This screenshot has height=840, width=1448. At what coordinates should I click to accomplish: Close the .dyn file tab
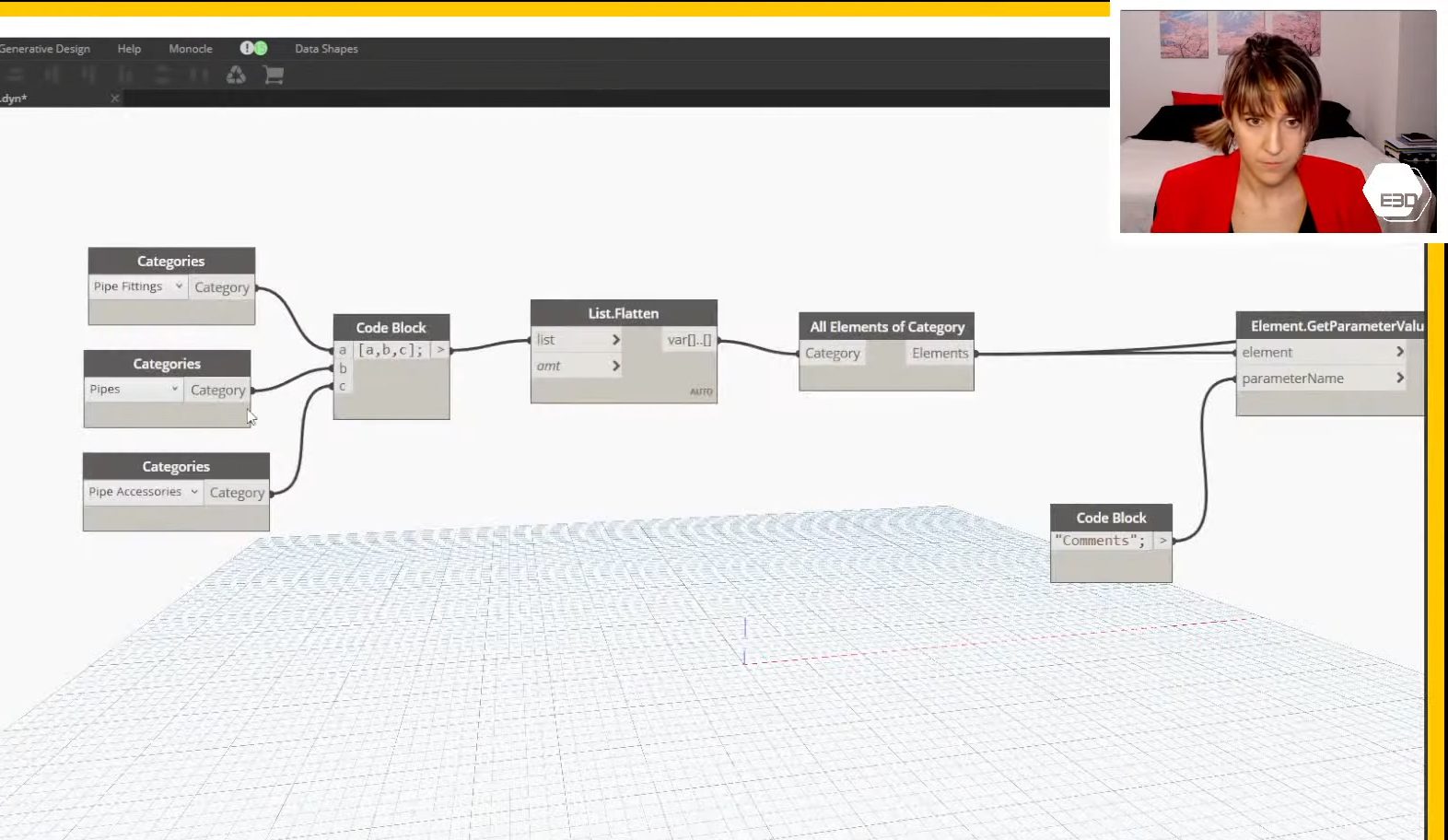pyautogui.click(x=115, y=99)
